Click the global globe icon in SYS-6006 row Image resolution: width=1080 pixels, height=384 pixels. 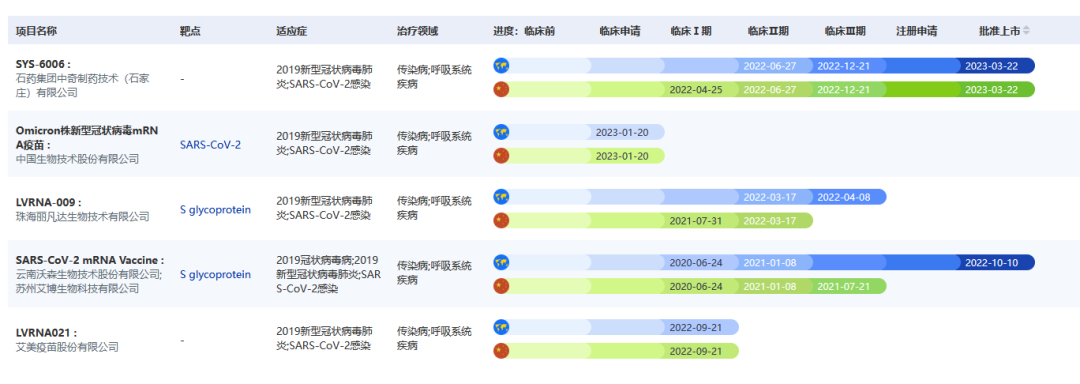(x=501, y=66)
